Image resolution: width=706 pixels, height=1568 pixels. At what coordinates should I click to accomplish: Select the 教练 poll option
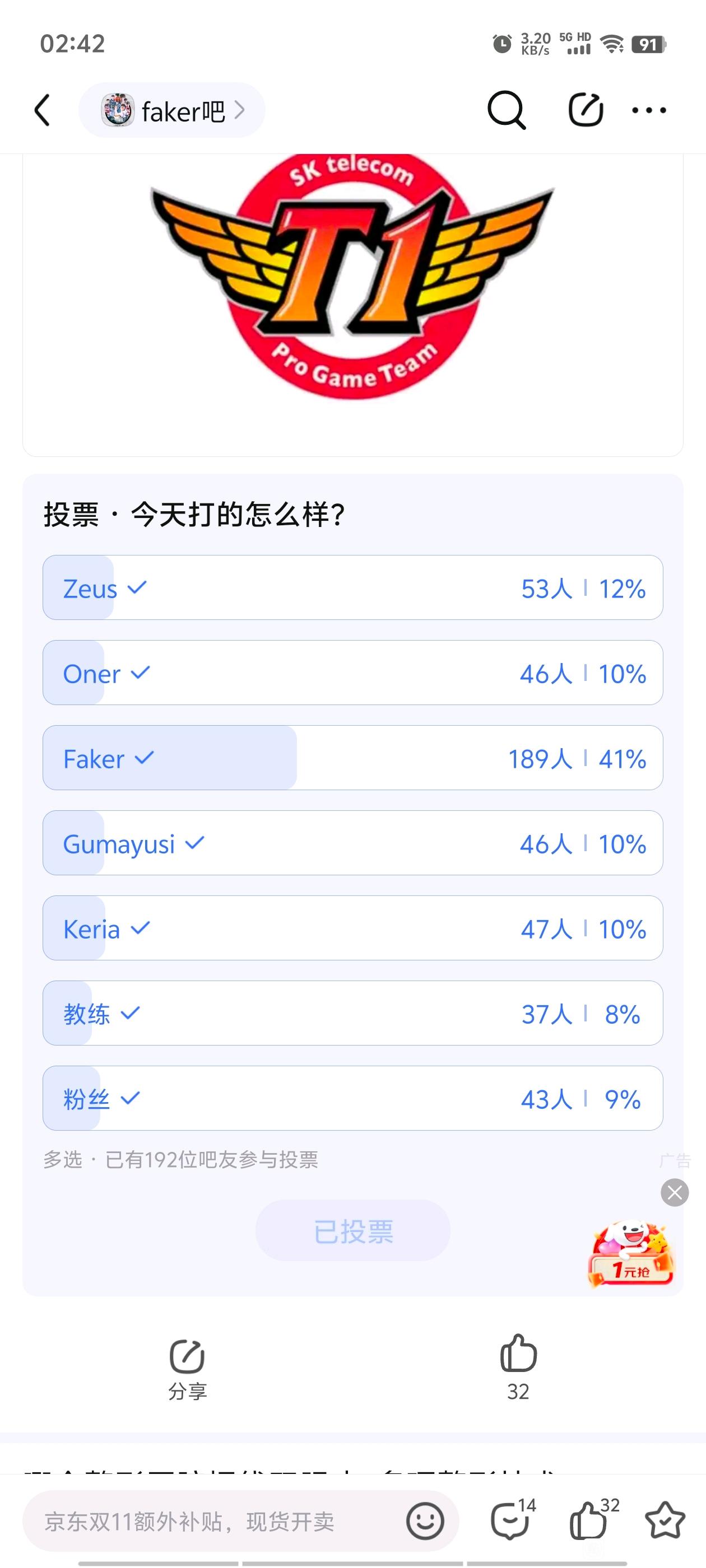pos(352,1014)
